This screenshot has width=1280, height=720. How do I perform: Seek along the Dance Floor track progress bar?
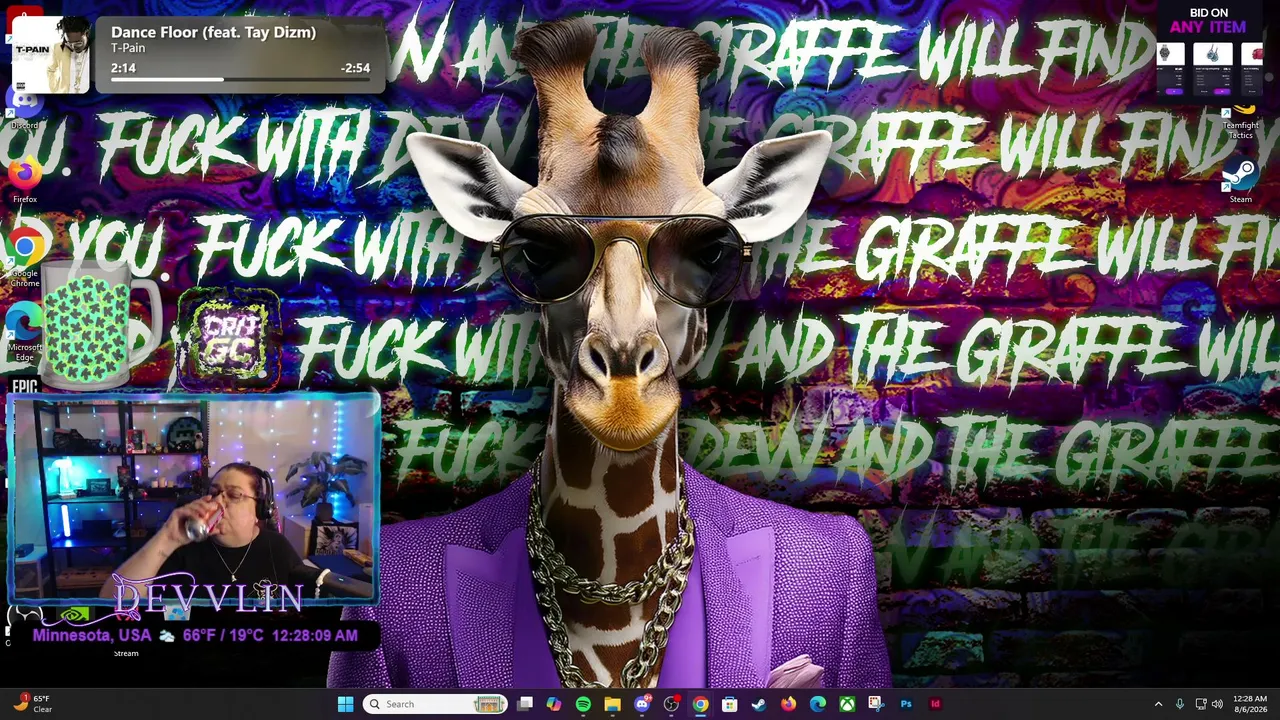240,79
